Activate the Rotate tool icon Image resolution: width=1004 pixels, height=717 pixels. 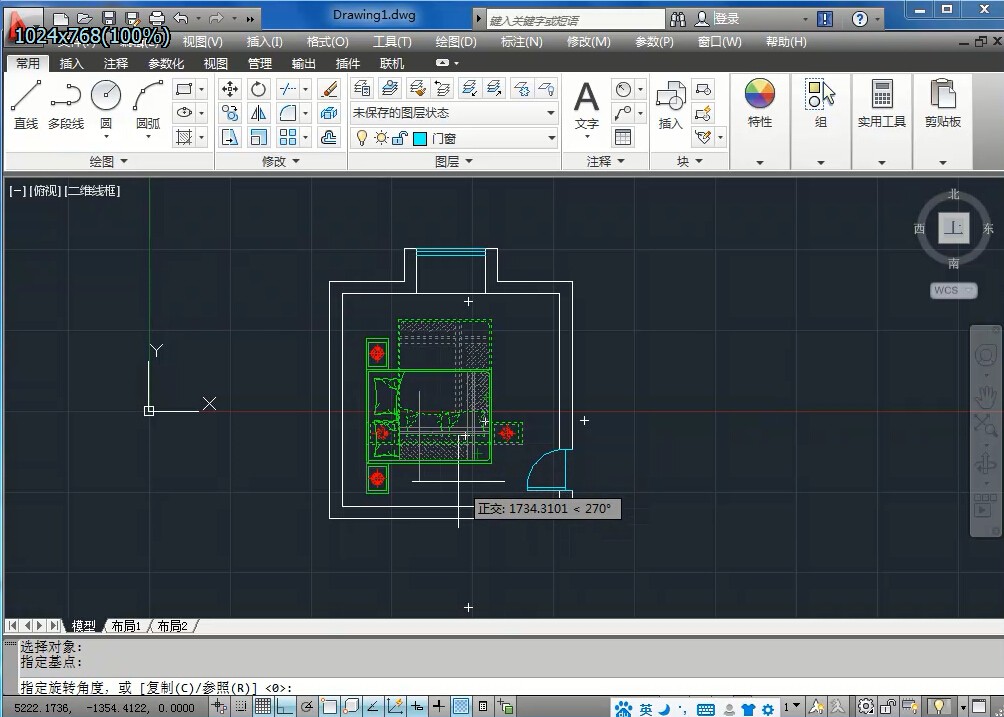tap(258, 89)
